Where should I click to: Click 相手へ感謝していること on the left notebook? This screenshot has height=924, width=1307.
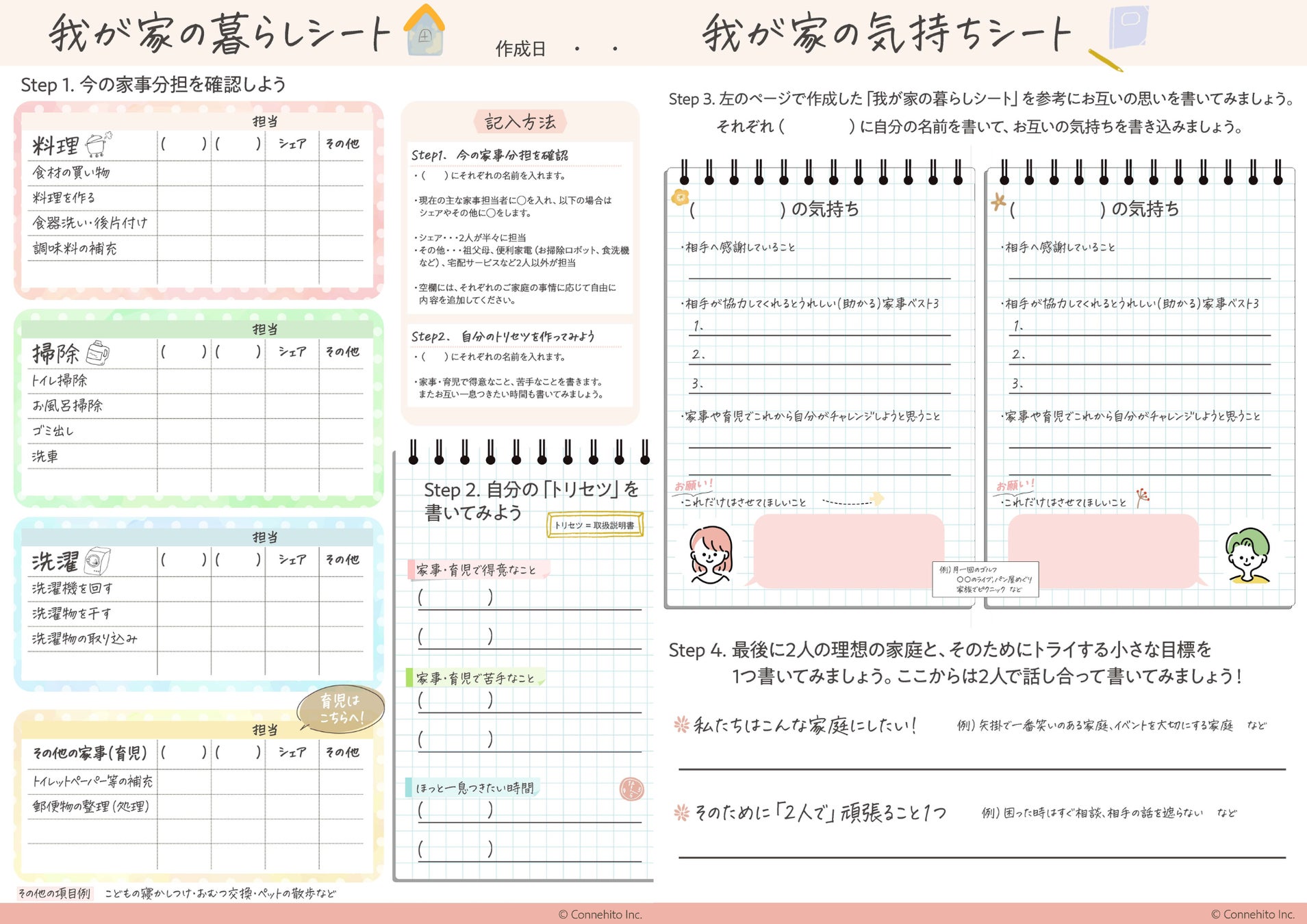click(x=740, y=247)
